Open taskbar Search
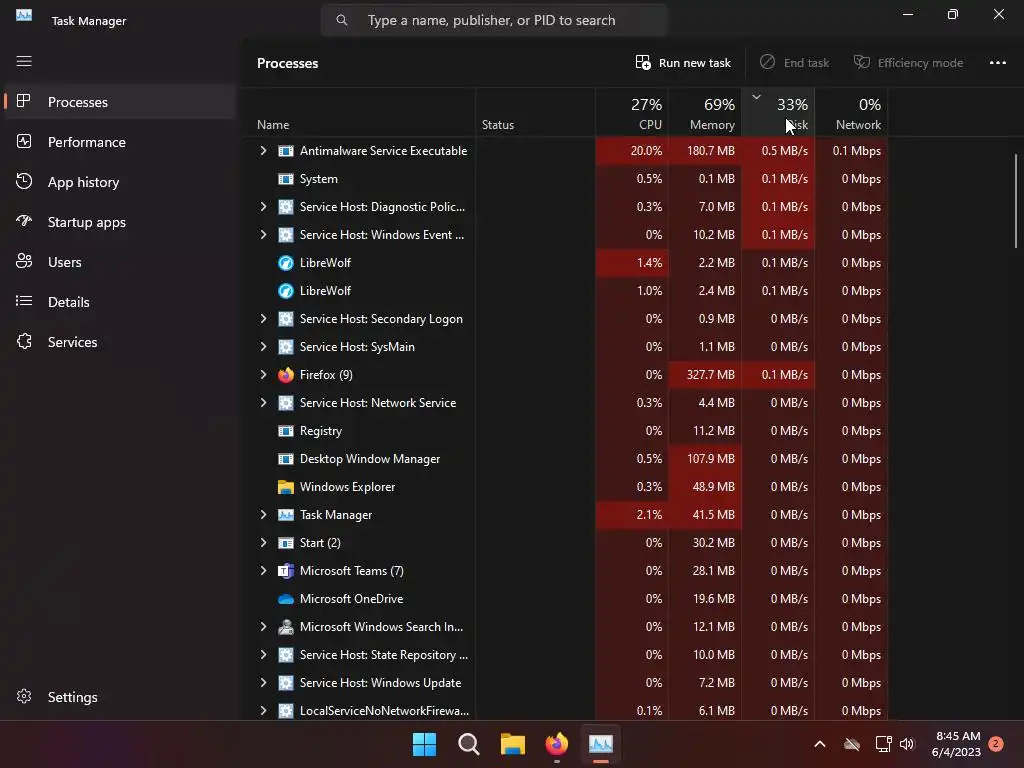 (x=468, y=744)
